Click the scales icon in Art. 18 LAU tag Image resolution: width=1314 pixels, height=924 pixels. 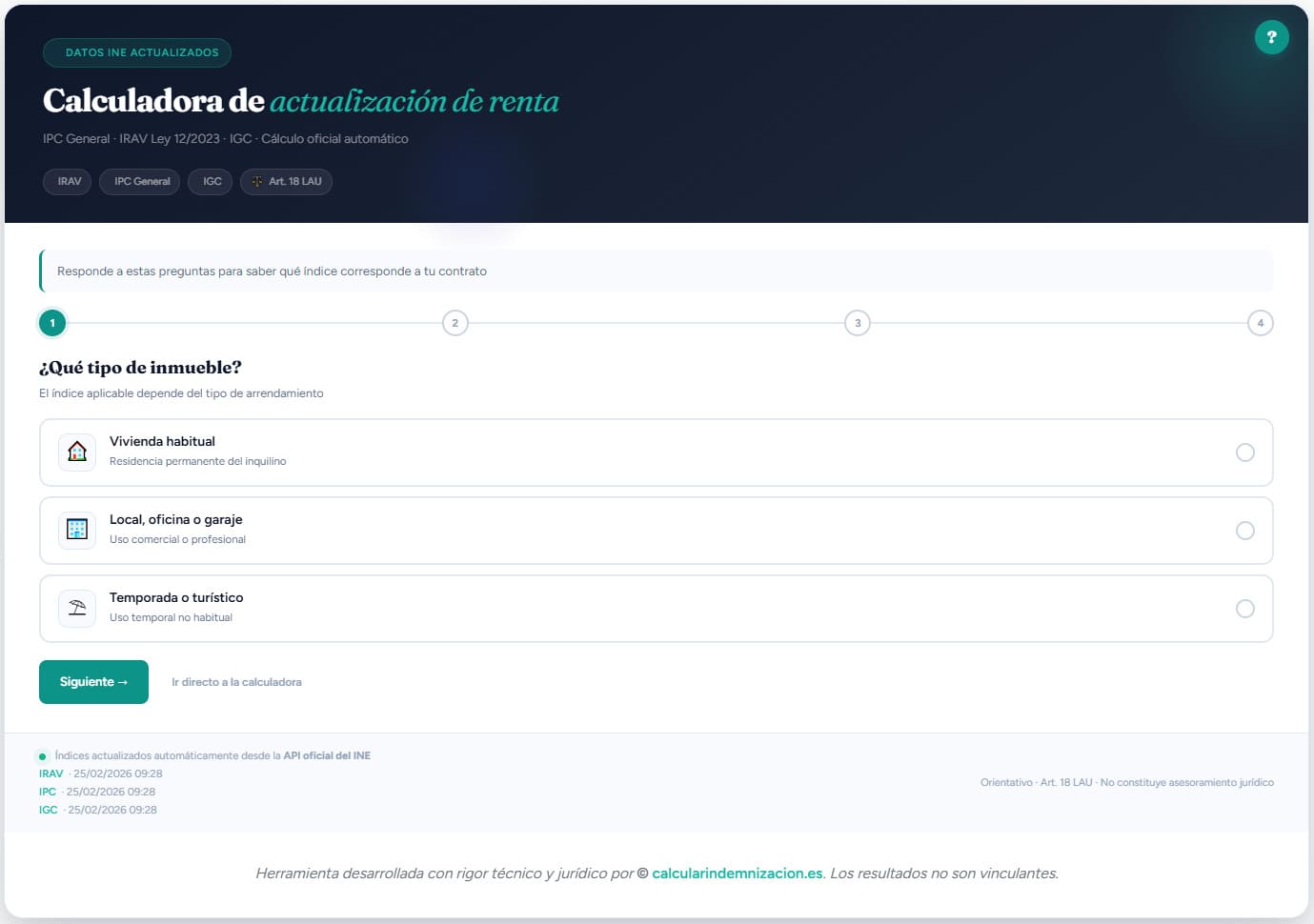coord(257,181)
